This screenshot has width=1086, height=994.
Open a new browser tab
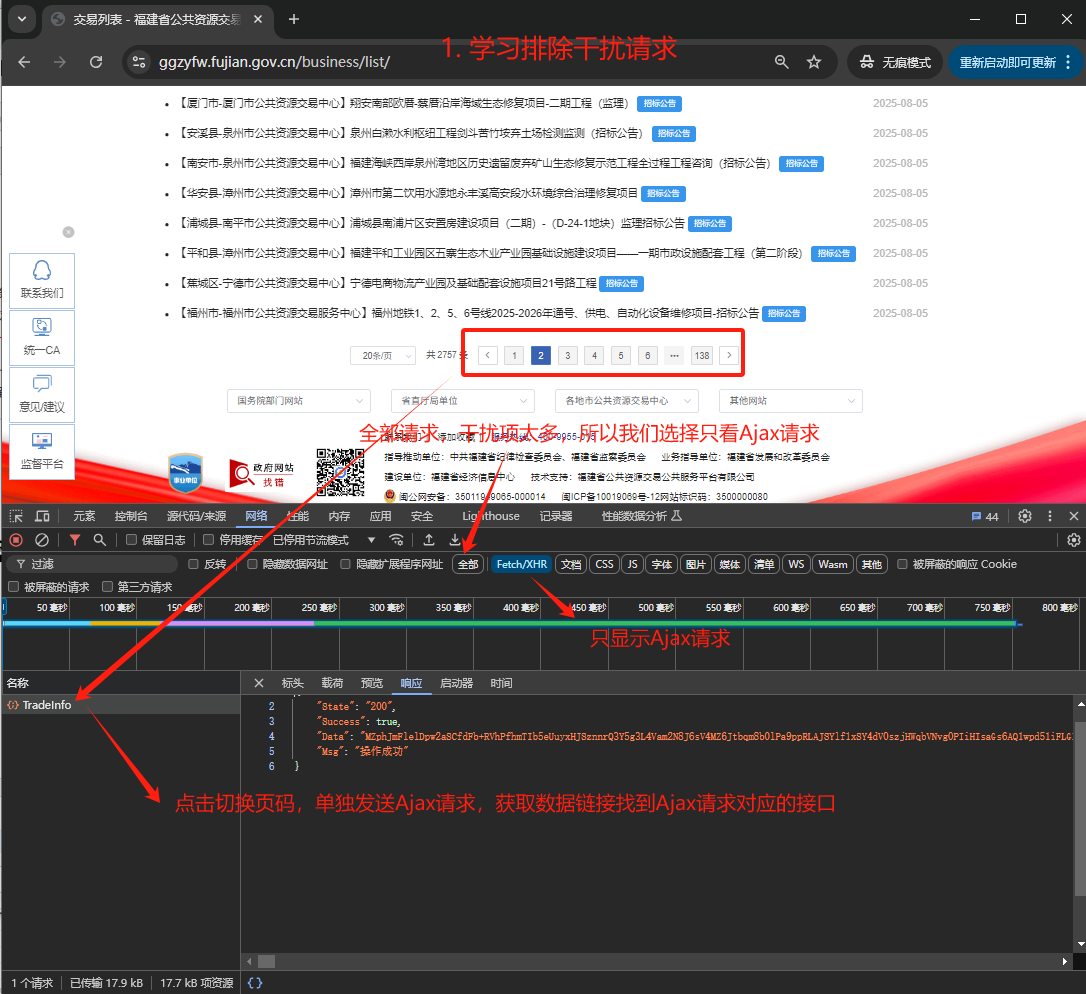pyautogui.click(x=294, y=19)
